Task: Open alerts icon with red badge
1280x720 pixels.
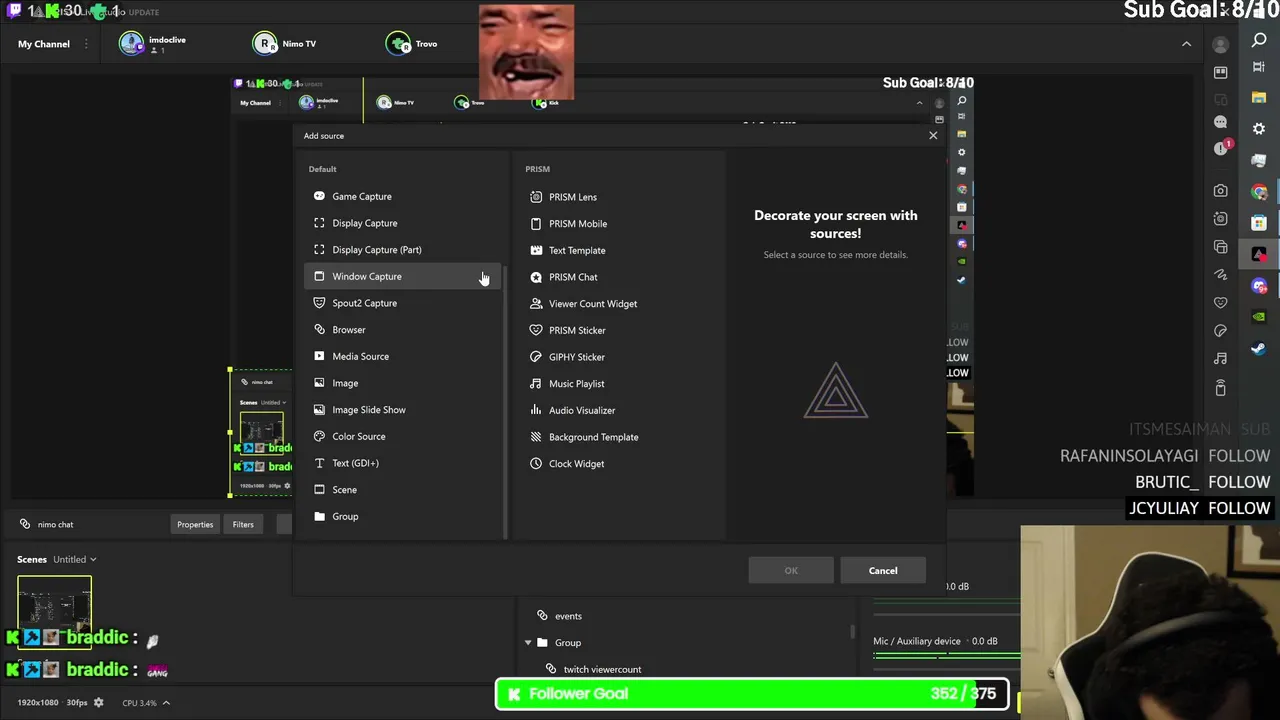Action: [1221, 148]
